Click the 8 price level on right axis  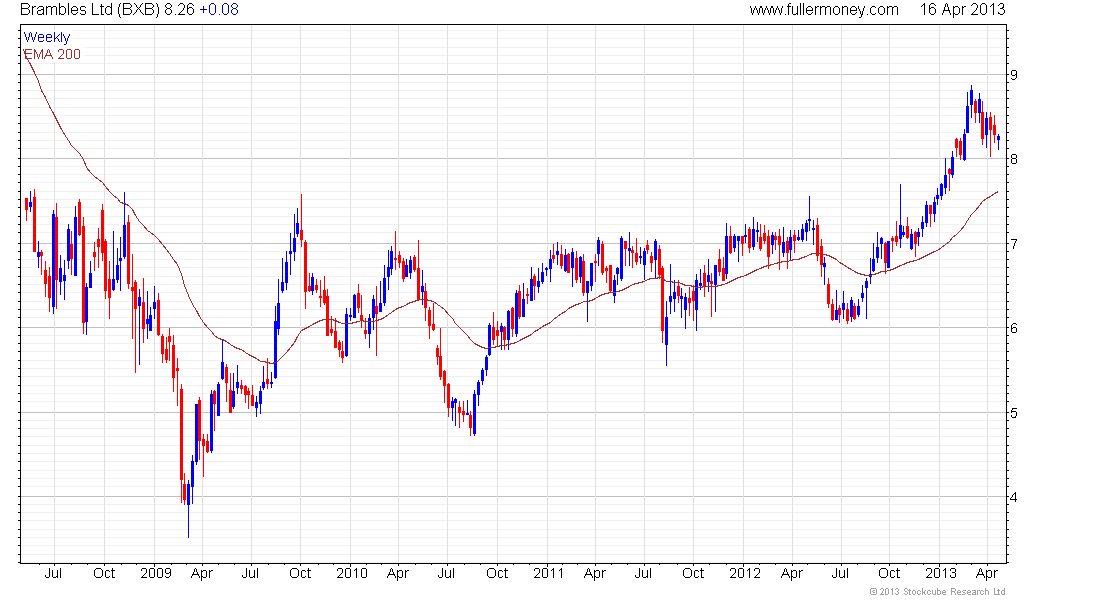click(x=1014, y=159)
